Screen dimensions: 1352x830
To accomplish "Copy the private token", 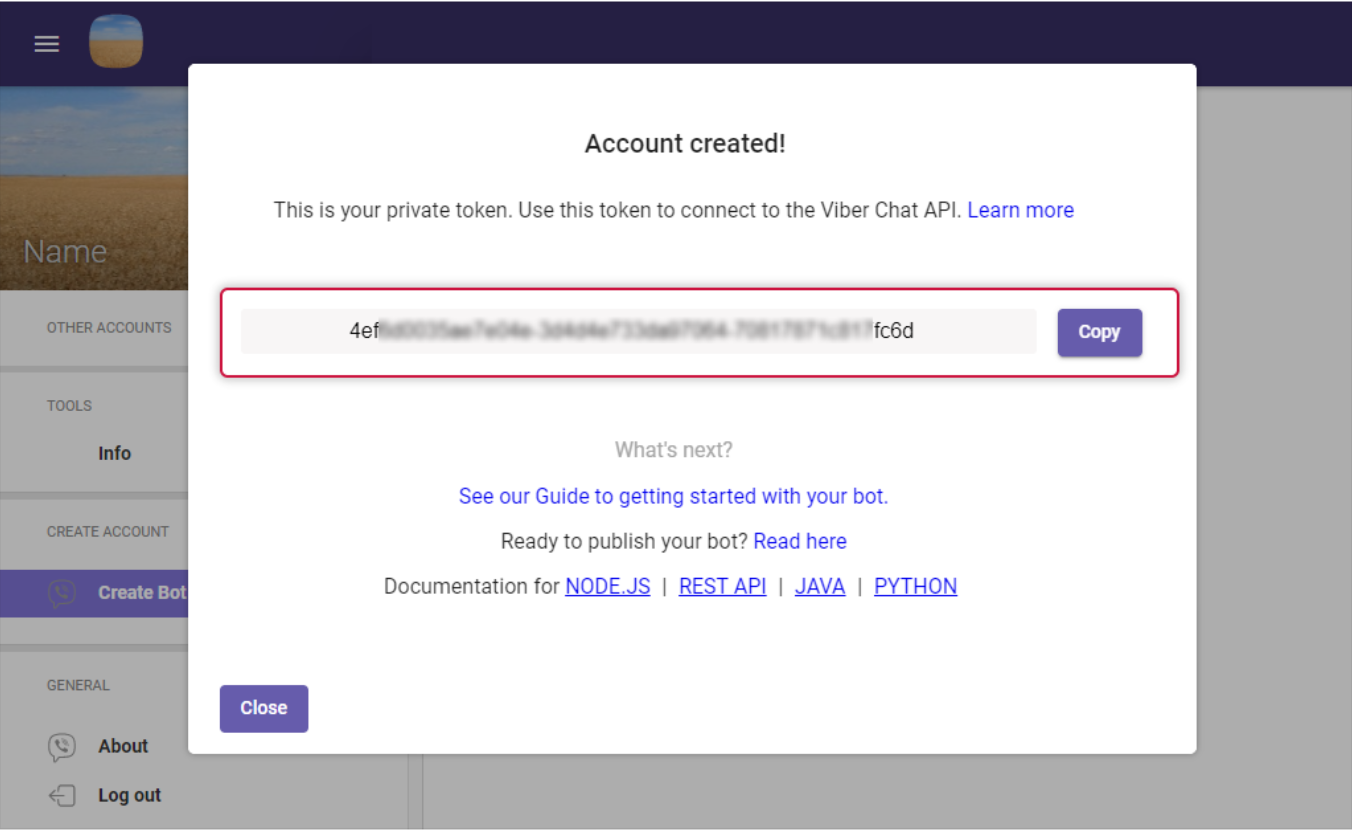I will (1099, 332).
